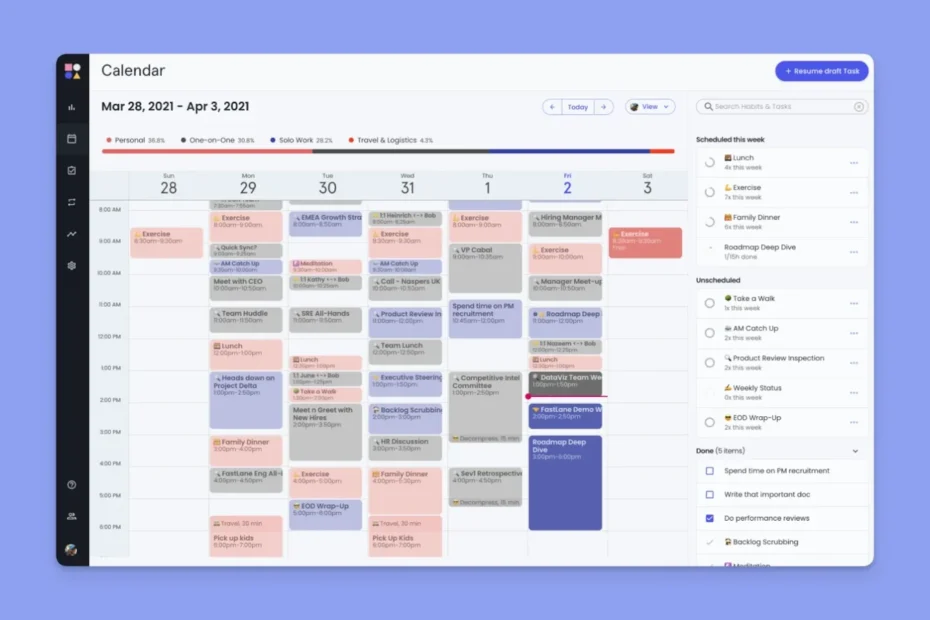Open the tasks checklist icon in sidebar
Screen dimensions: 930x620
coord(72,171)
